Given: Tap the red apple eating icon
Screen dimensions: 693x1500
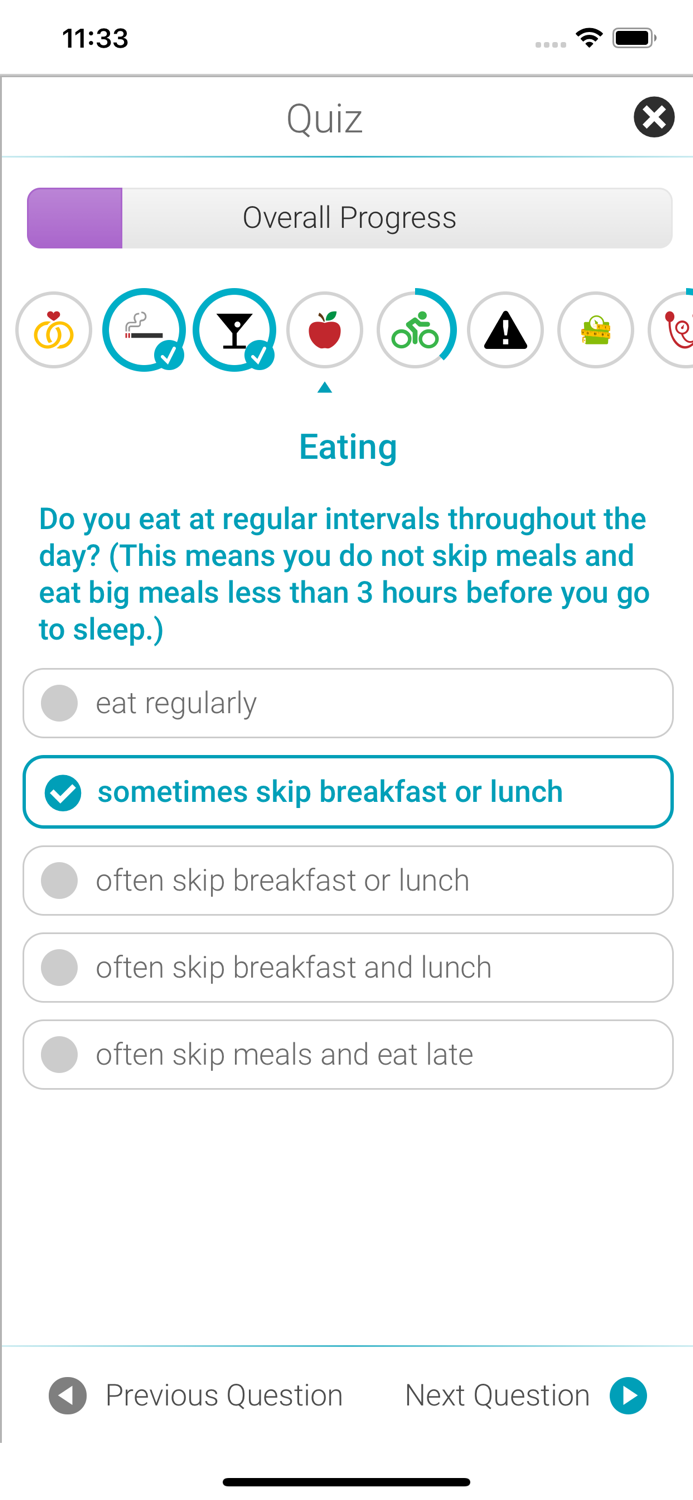Looking at the screenshot, I should 325,330.
